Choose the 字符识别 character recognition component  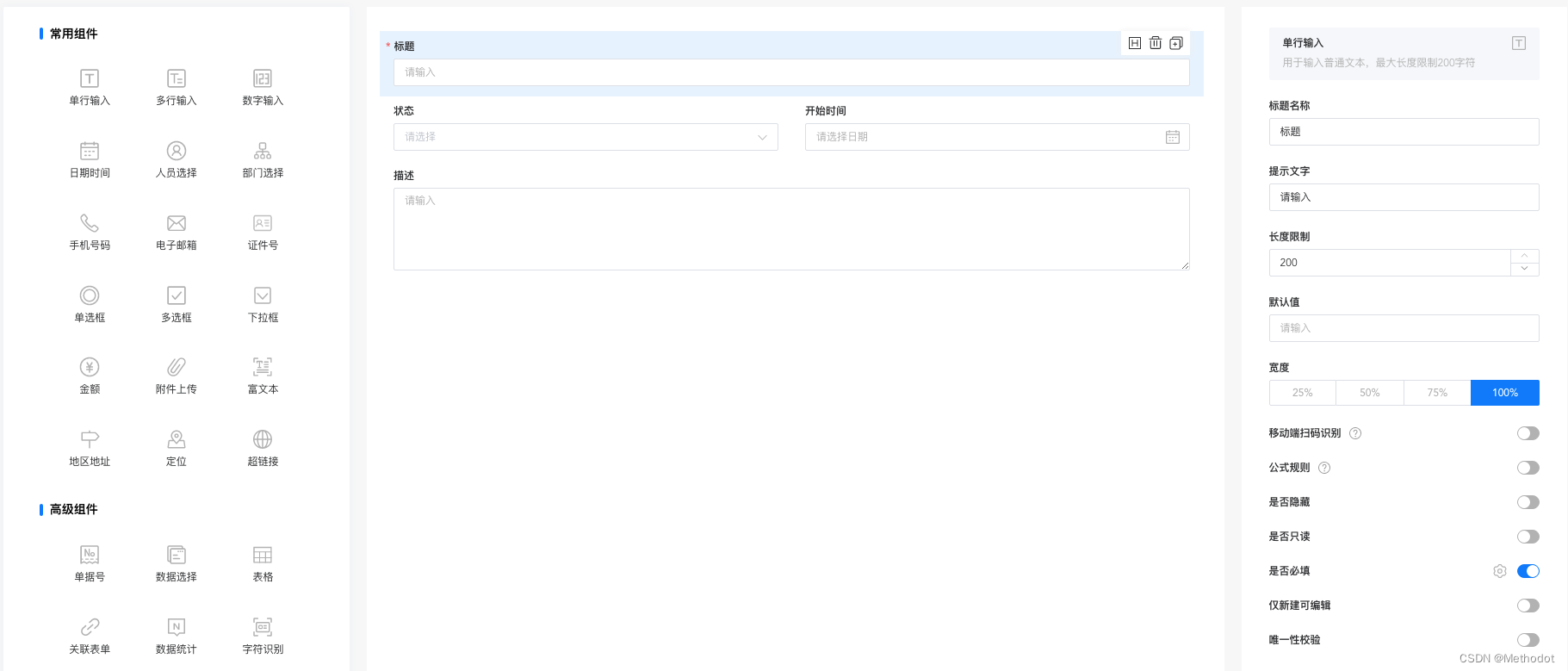tap(263, 637)
